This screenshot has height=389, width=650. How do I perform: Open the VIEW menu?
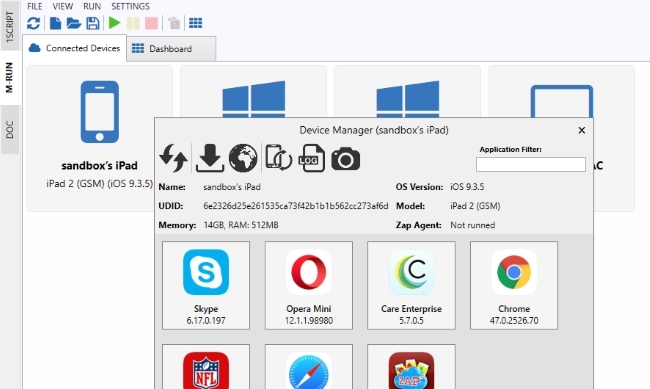coord(63,6)
